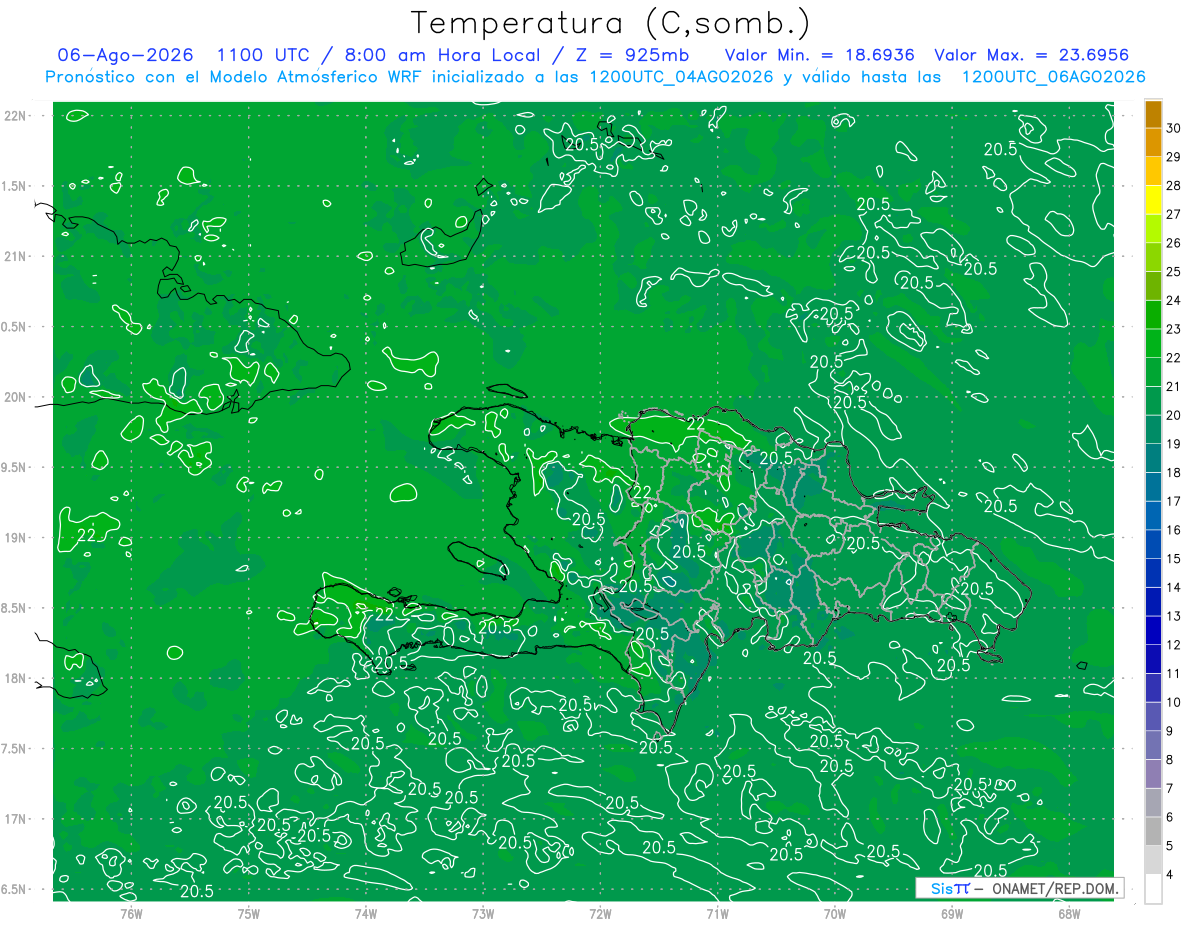Pick the teal legend swatch between 18 and 19
1200x927 pixels.
point(1153,459)
